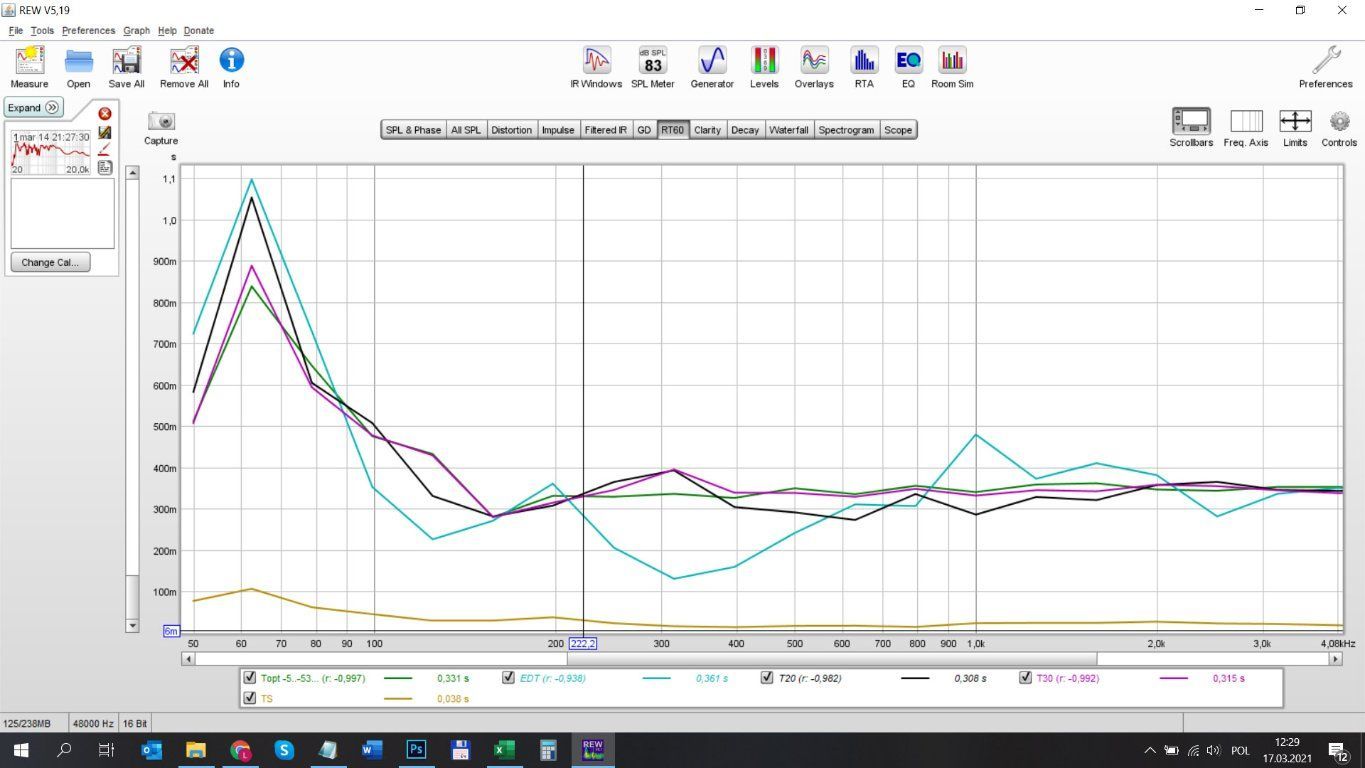This screenshot has width=1365, height=768.
Task: Open the Windows Start menu
Action: 20,749
